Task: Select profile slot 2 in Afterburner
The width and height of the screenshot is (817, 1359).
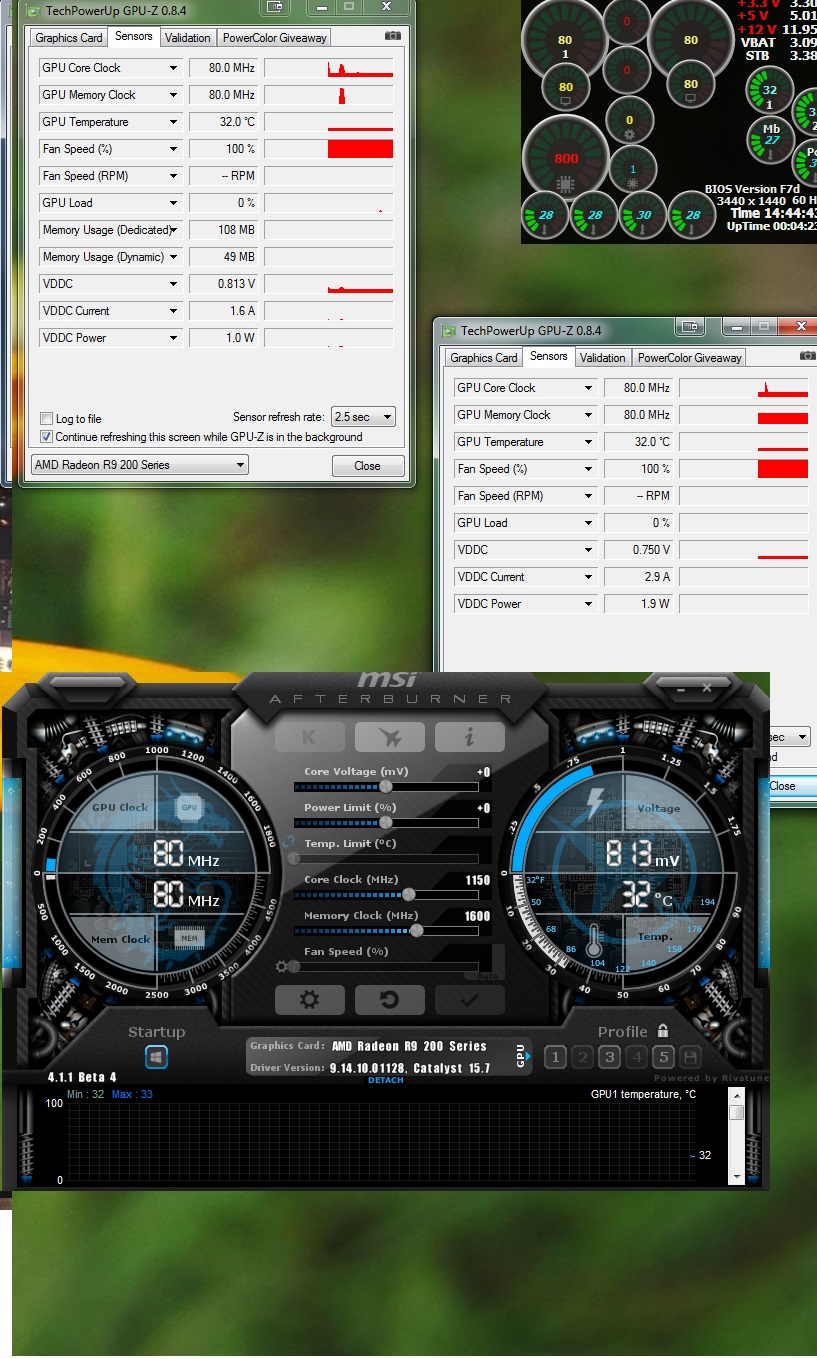Action: (x=583, y=1057)
